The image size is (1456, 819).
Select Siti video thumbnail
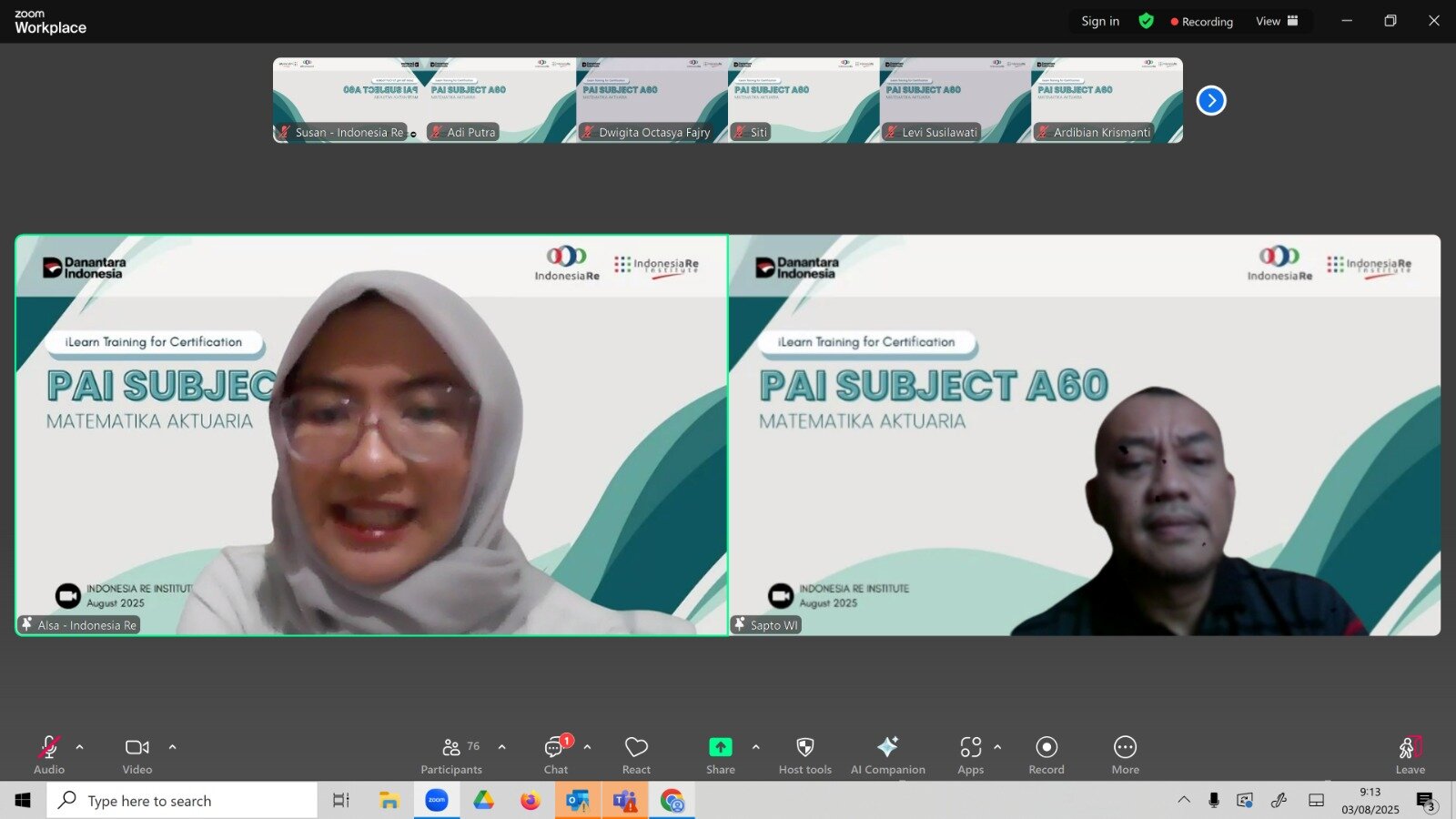(x=804, y=100)
